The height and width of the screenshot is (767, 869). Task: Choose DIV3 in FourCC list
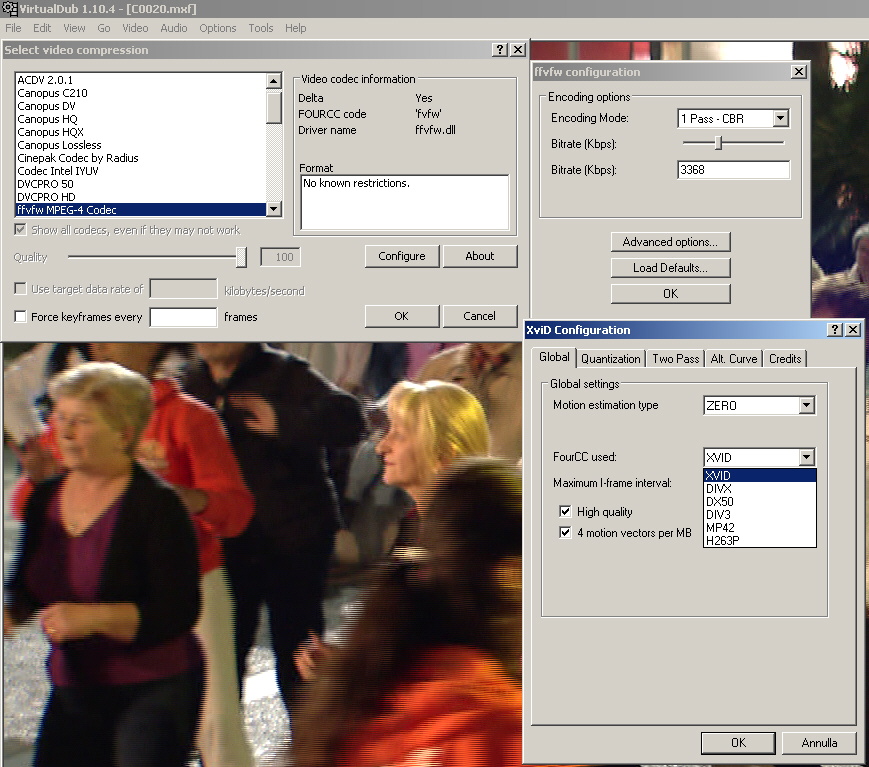(x=760, y=514)
